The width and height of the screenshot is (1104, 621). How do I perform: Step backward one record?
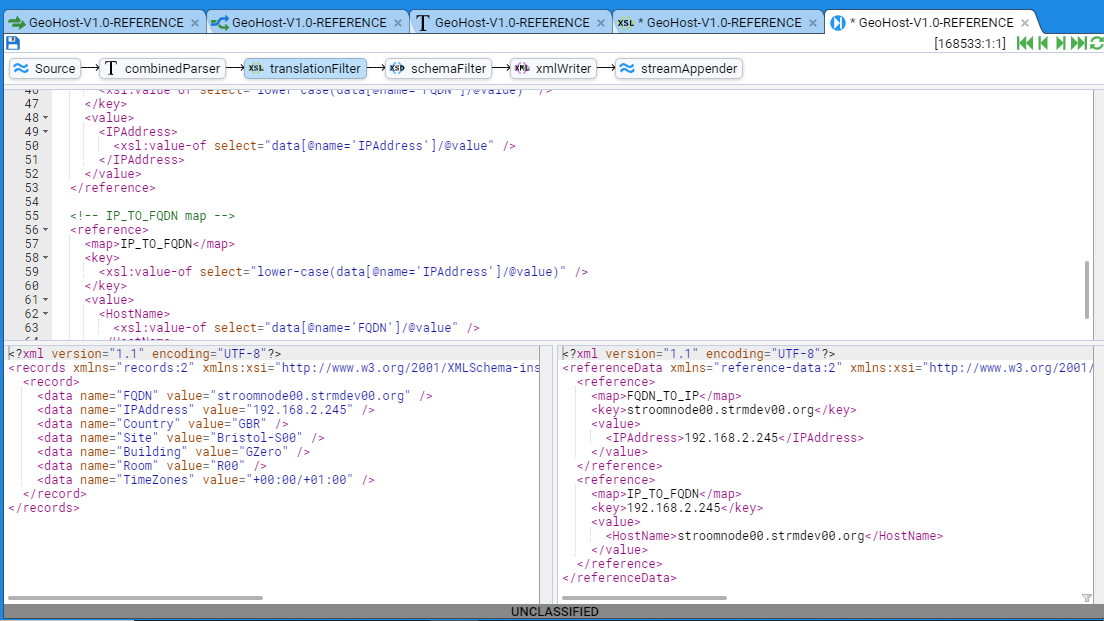coord(1043,43)
